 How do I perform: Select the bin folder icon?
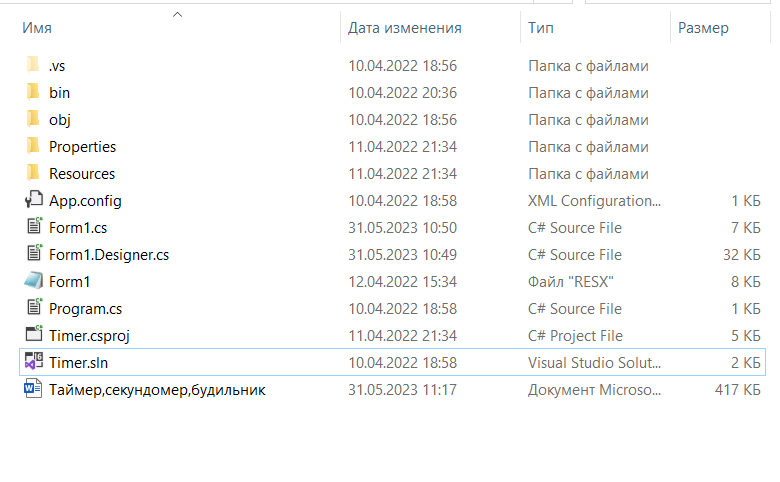33,93
